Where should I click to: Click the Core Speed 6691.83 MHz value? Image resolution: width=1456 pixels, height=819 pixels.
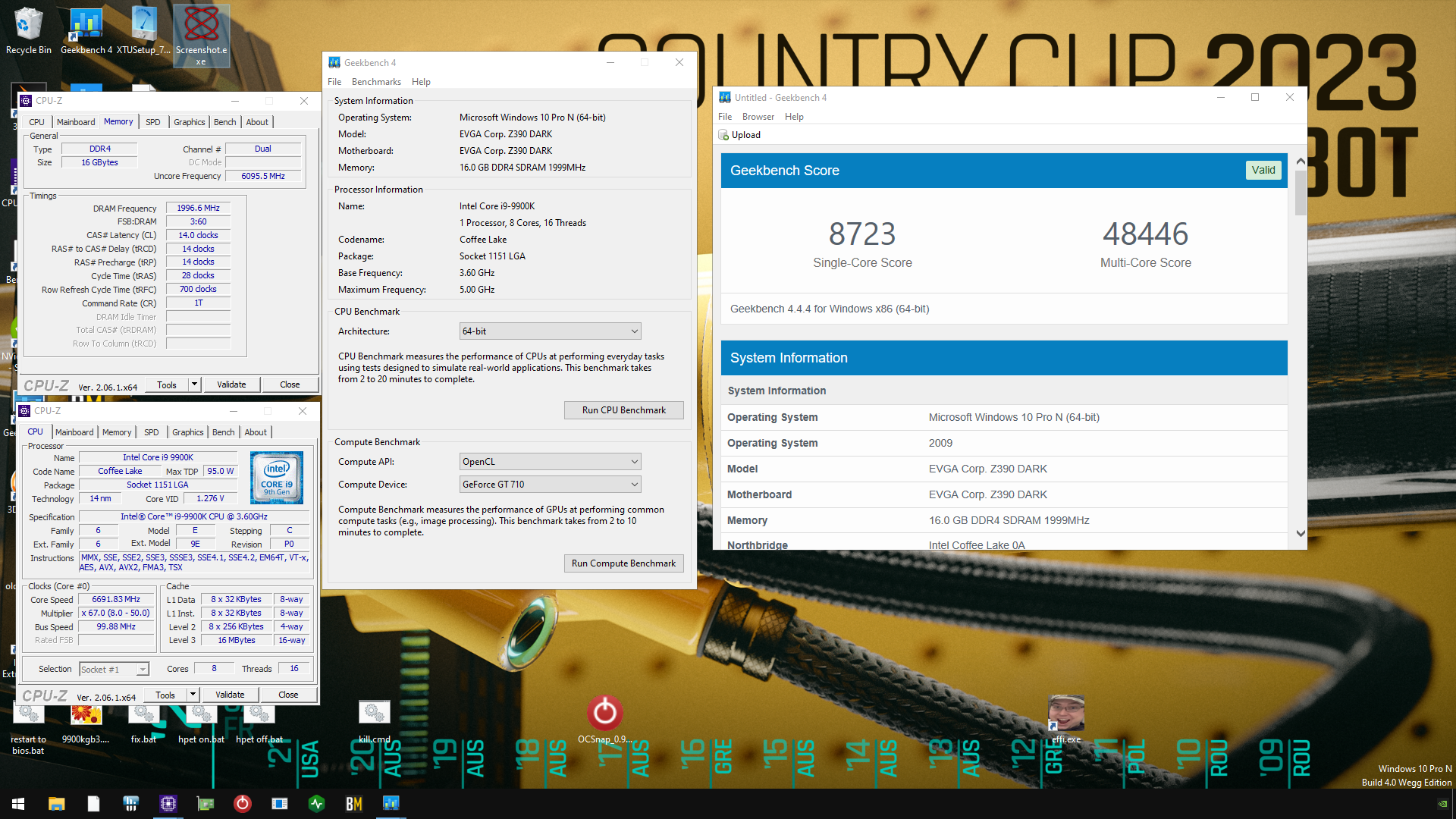117,600
